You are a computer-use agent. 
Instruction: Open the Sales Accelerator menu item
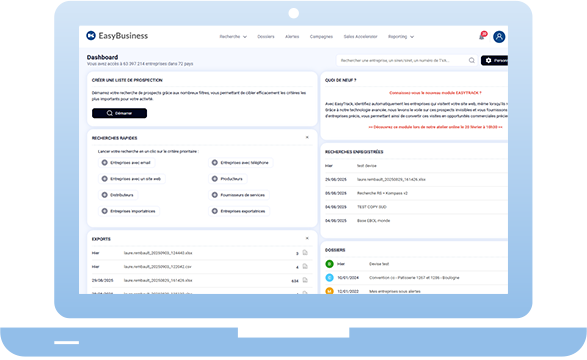click(x=361, y=37)
